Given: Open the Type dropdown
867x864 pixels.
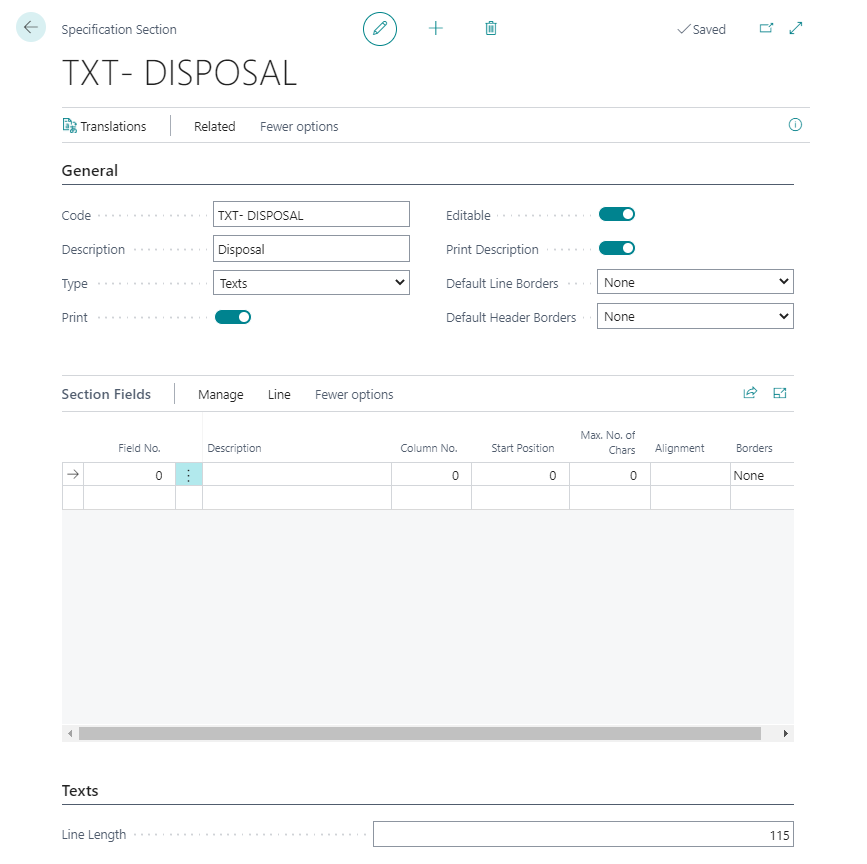Looking at the screenshot, I should pos(311,282).
